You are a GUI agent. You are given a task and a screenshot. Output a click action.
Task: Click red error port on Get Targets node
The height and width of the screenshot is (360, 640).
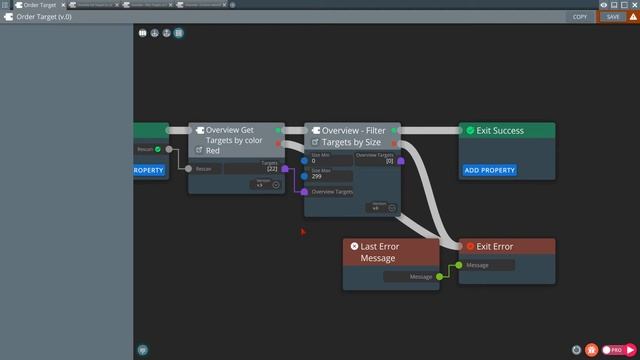278,143
